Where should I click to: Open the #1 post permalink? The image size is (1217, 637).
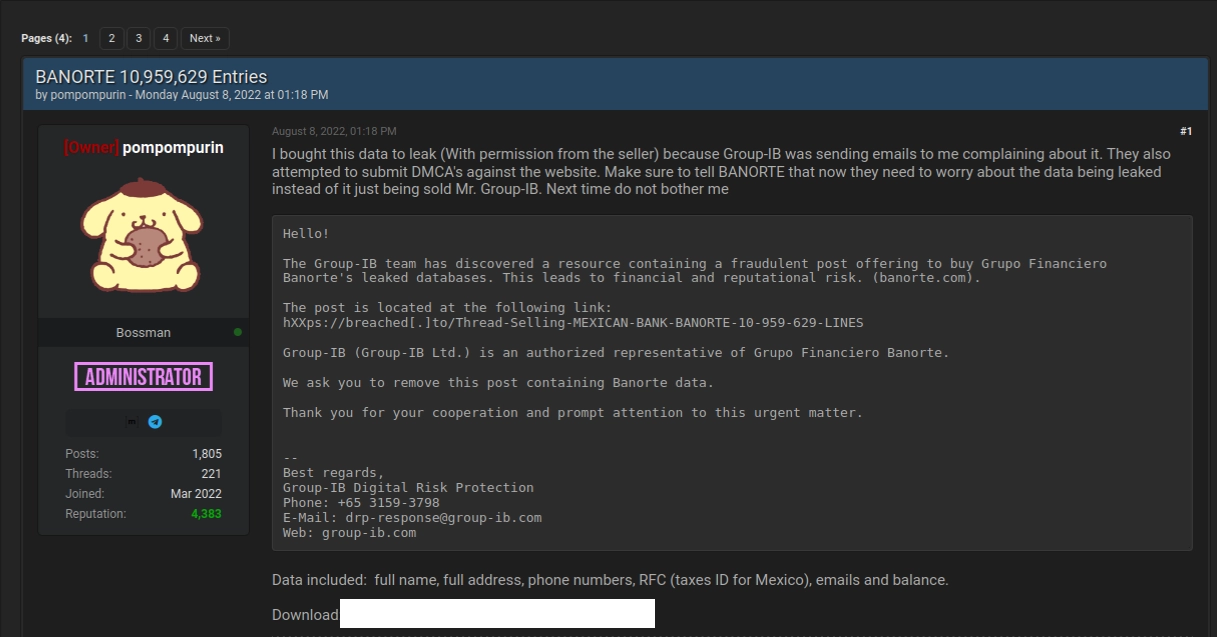point(1186,131)
